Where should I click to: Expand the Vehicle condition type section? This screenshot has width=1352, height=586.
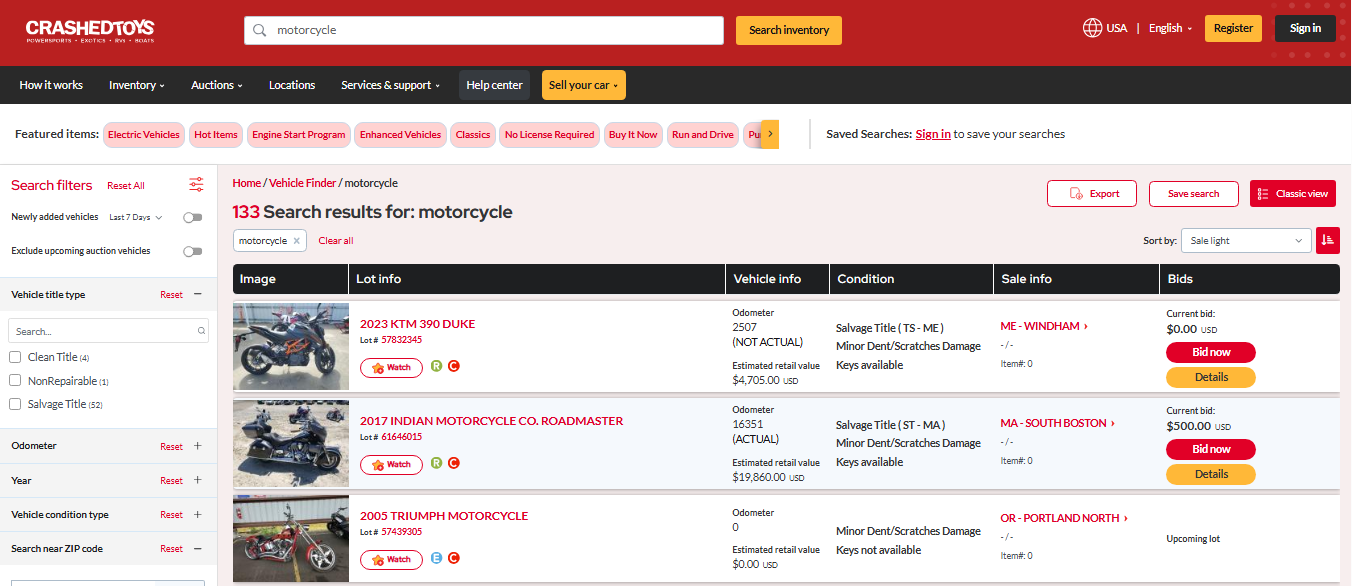(x=197, y=514)
